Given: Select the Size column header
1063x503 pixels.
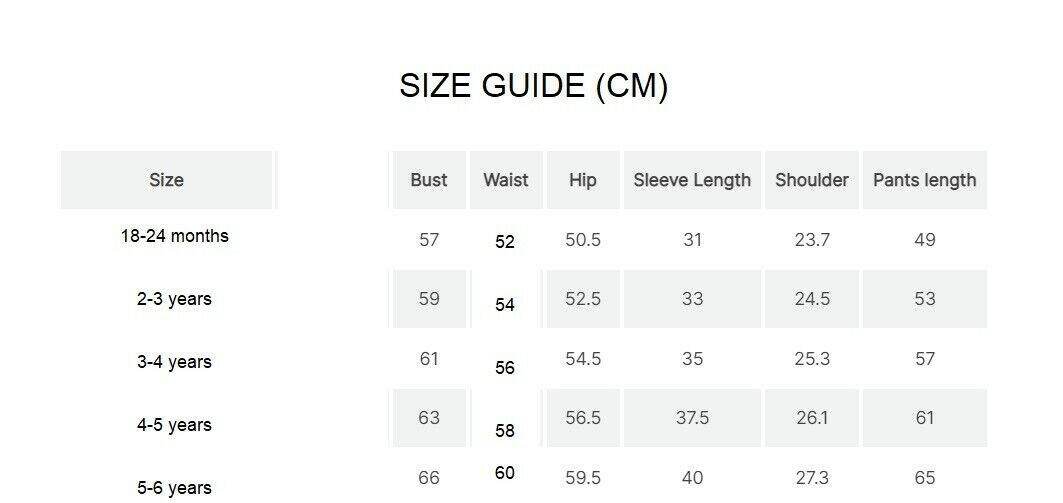Looking at the screenshot, I should (x=166, y=180).
